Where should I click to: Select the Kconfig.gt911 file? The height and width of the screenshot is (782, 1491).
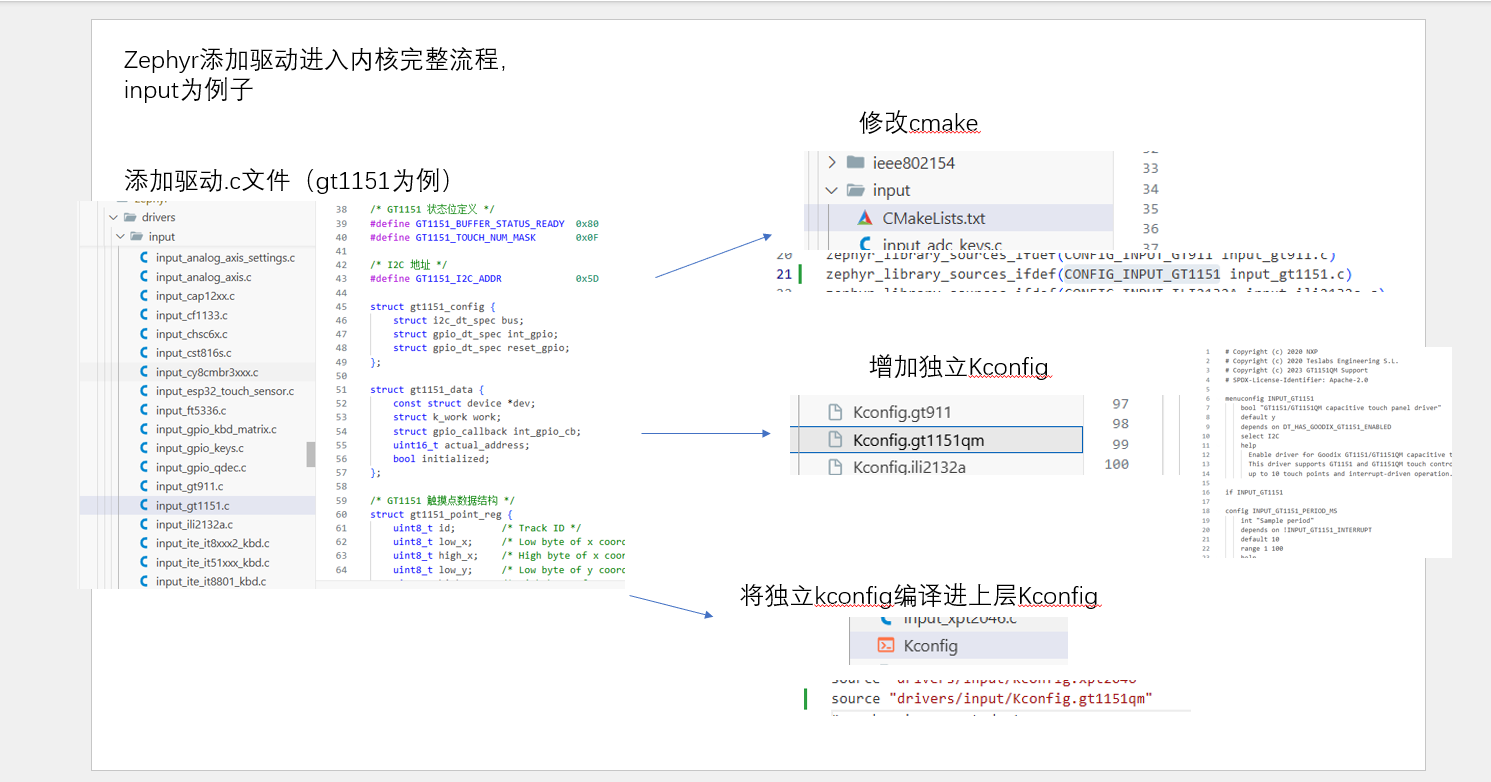click(902, 412)
